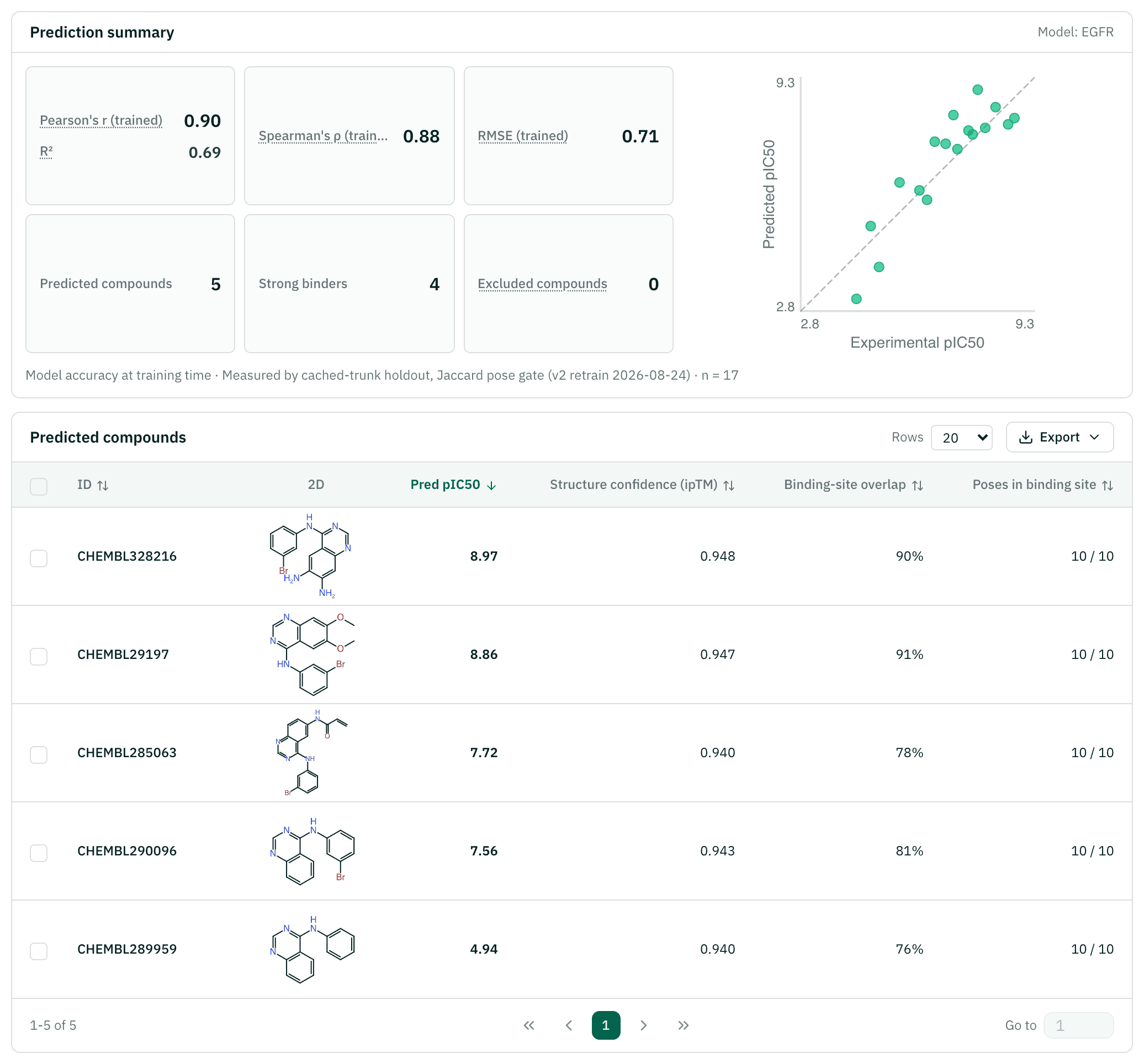Click the RMSE (trained) label
This screenshot has height=1064, width=1144.
[522, 136]
